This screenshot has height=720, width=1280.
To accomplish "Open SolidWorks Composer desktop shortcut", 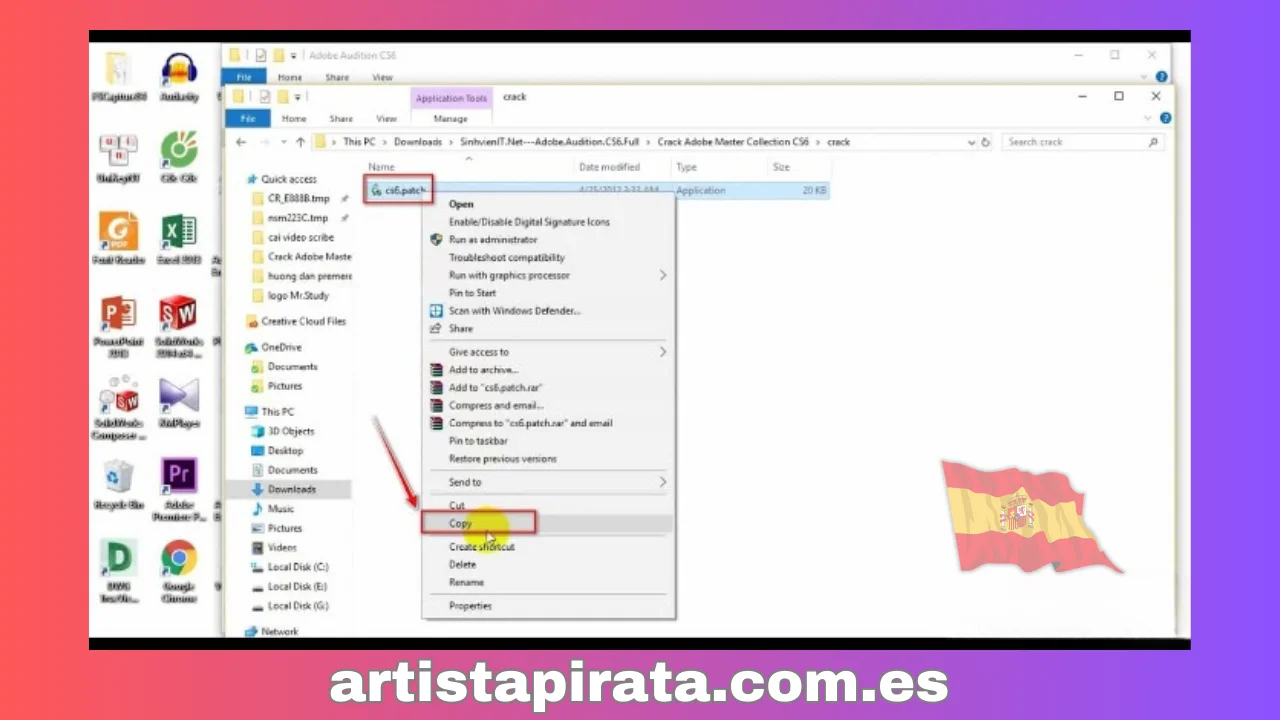I will coord(118,408).
